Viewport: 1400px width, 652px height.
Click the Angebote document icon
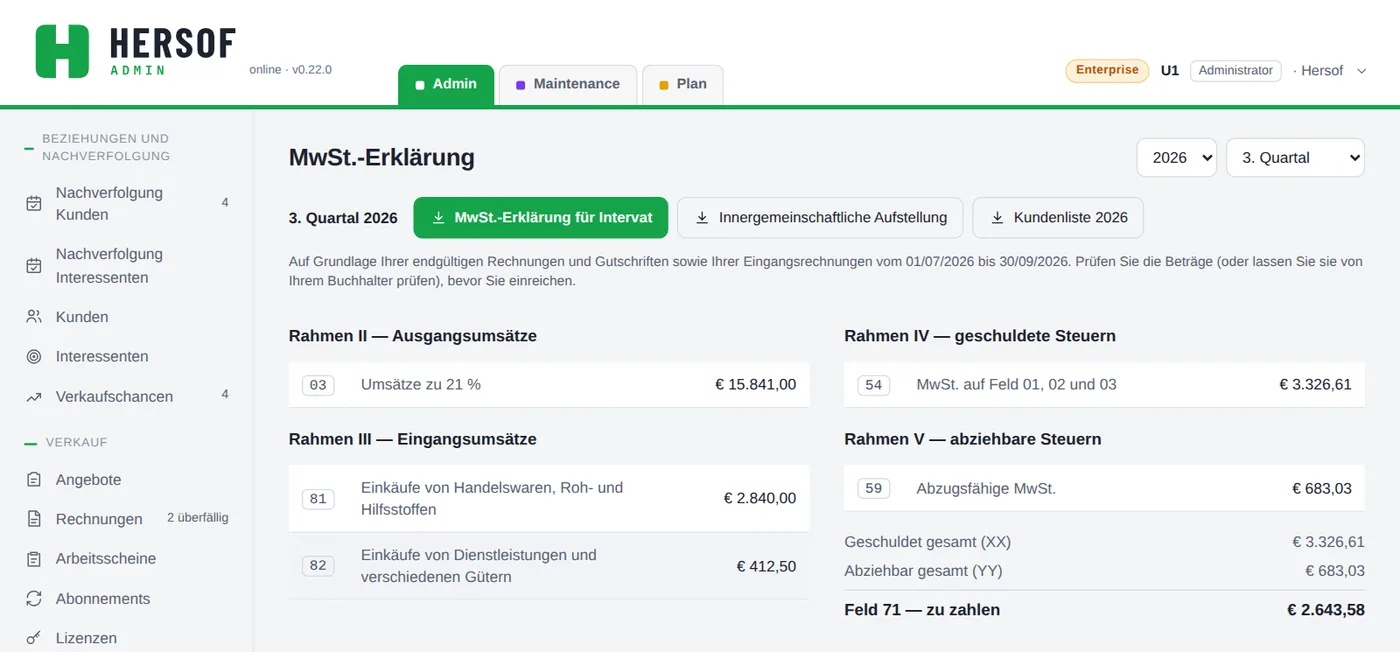click(x=34, y=479)
